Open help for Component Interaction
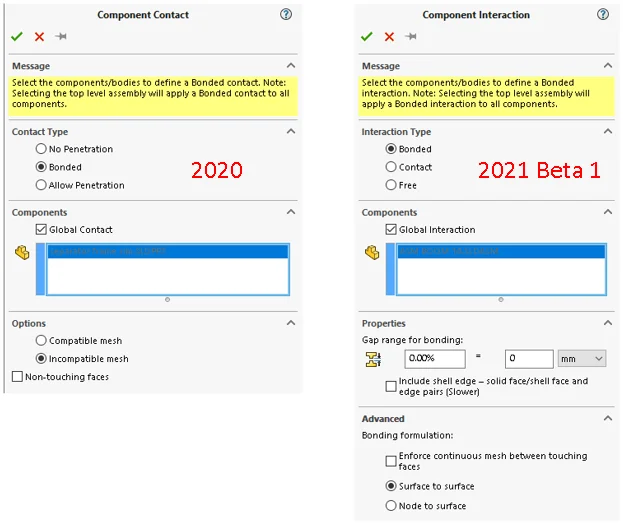Screen dimensions: 623x523 pos(603,15)
